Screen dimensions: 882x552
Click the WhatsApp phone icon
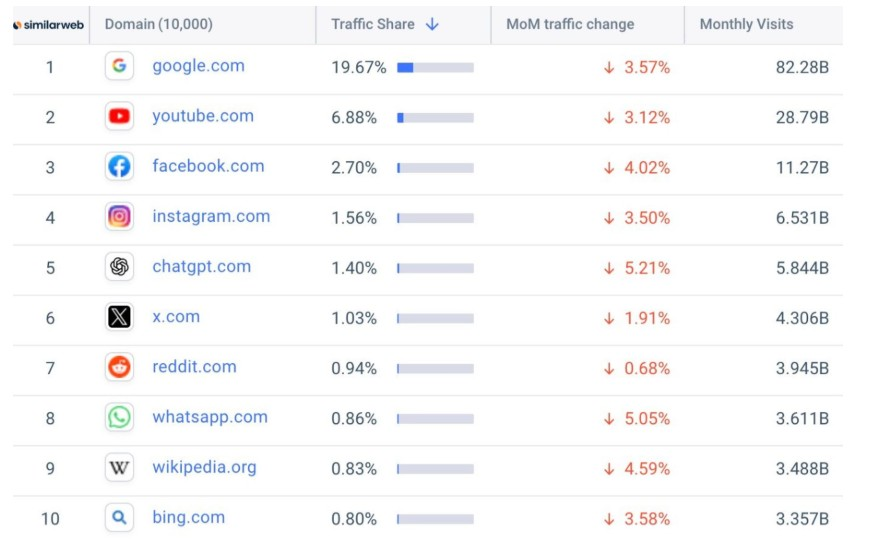(x=119, y=417)
